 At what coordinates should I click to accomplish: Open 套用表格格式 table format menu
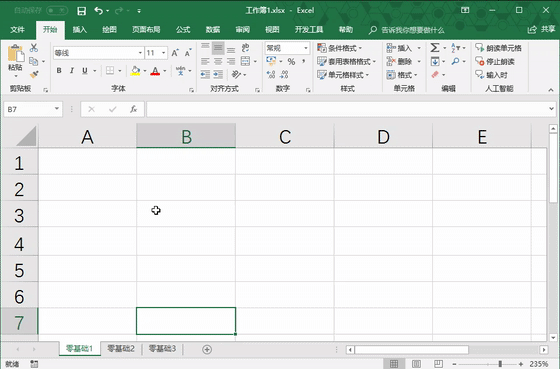click(347, 61)
